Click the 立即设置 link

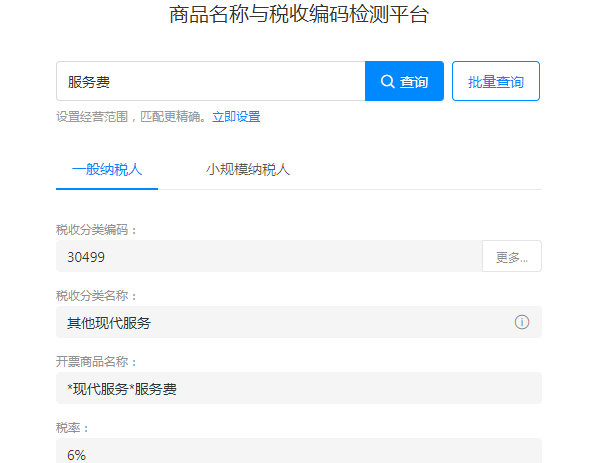point(236,117)
